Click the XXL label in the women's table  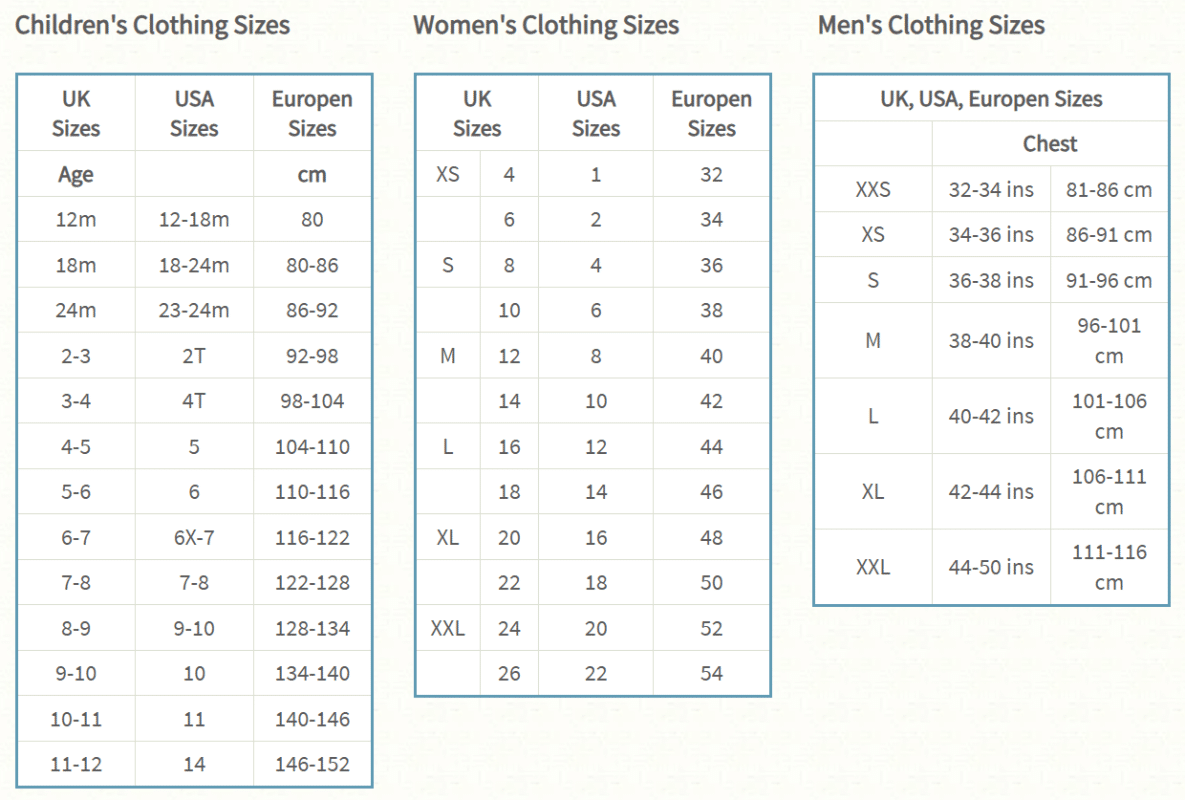click(447, 629)
